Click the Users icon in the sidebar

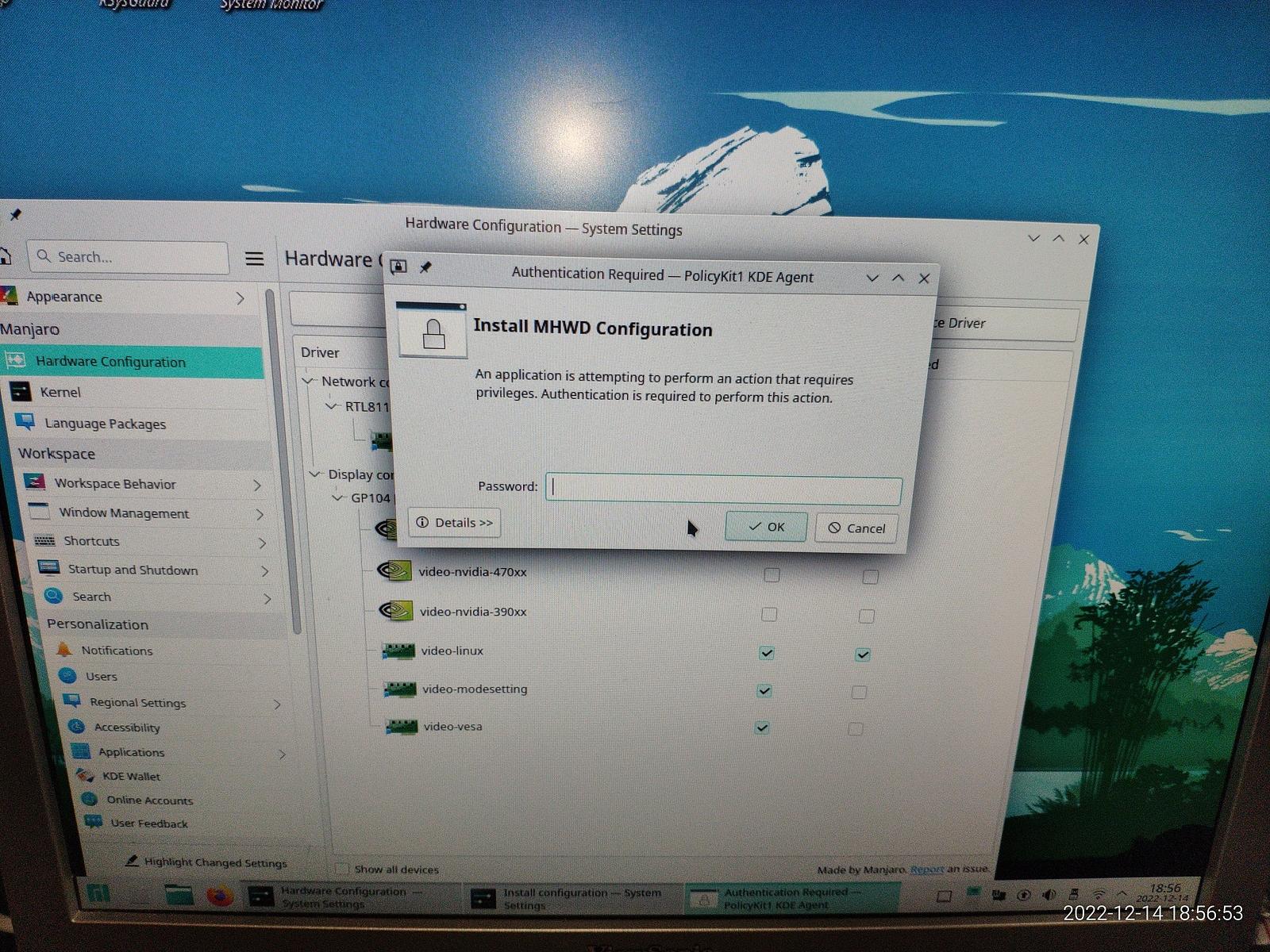pyautogui.click(x=68, y=675)
